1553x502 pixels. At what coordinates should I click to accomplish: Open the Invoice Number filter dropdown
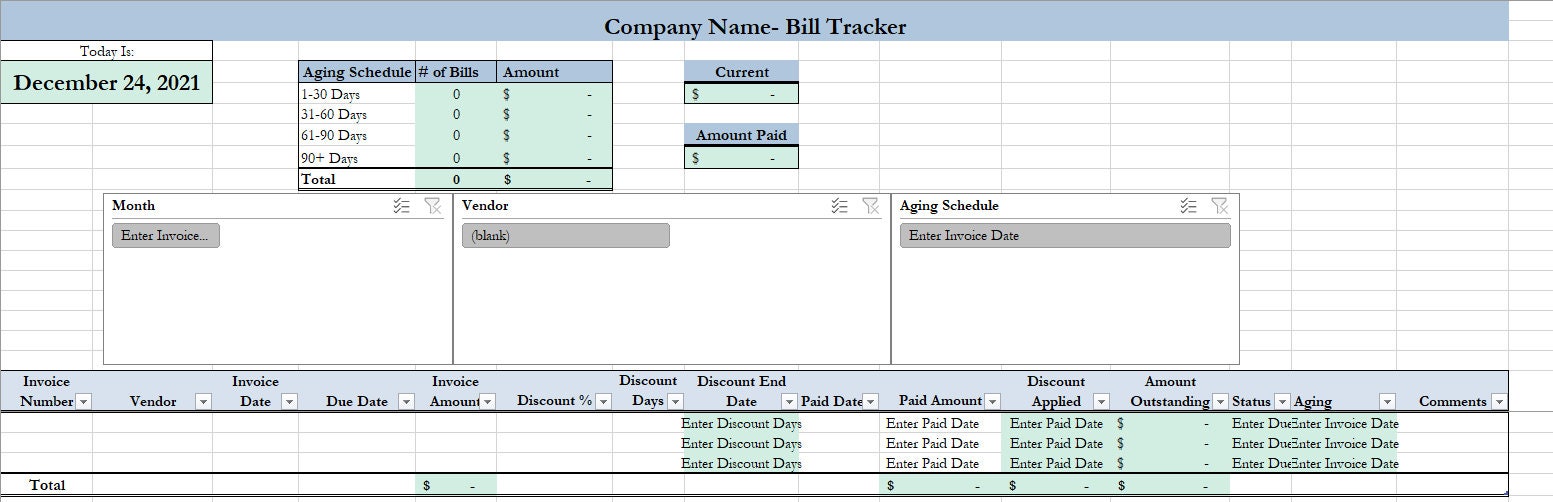point(83,402)
